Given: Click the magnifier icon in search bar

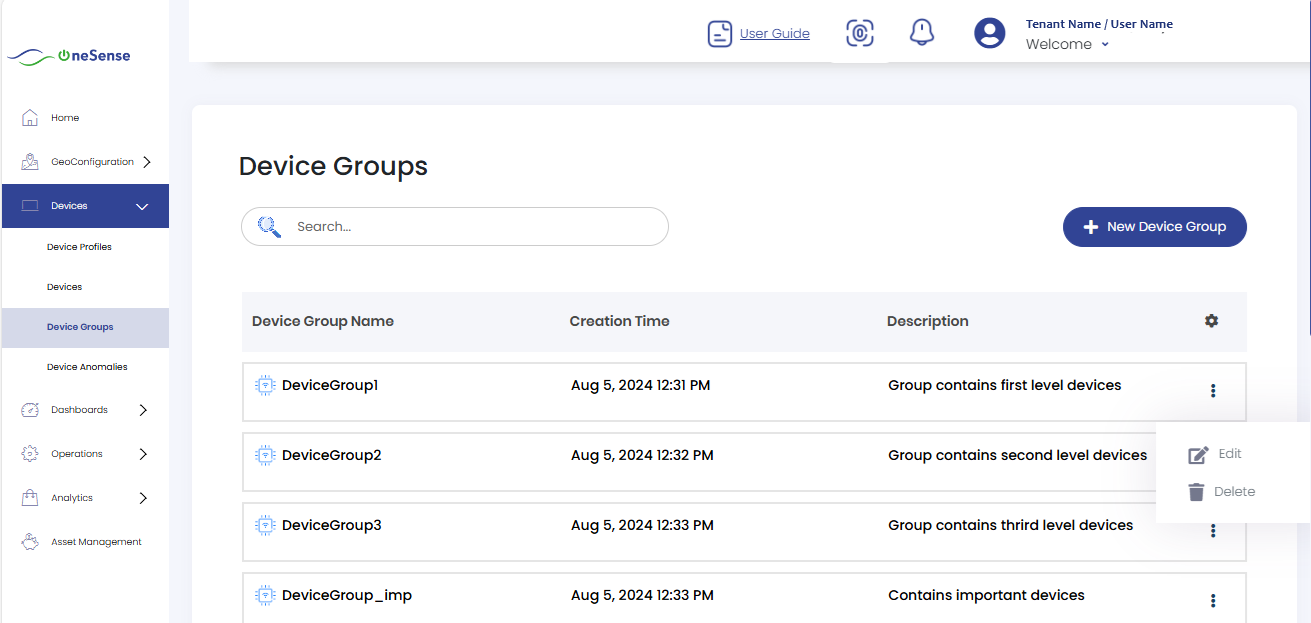Looking at the screenshot, I should (x=268, y=226).
